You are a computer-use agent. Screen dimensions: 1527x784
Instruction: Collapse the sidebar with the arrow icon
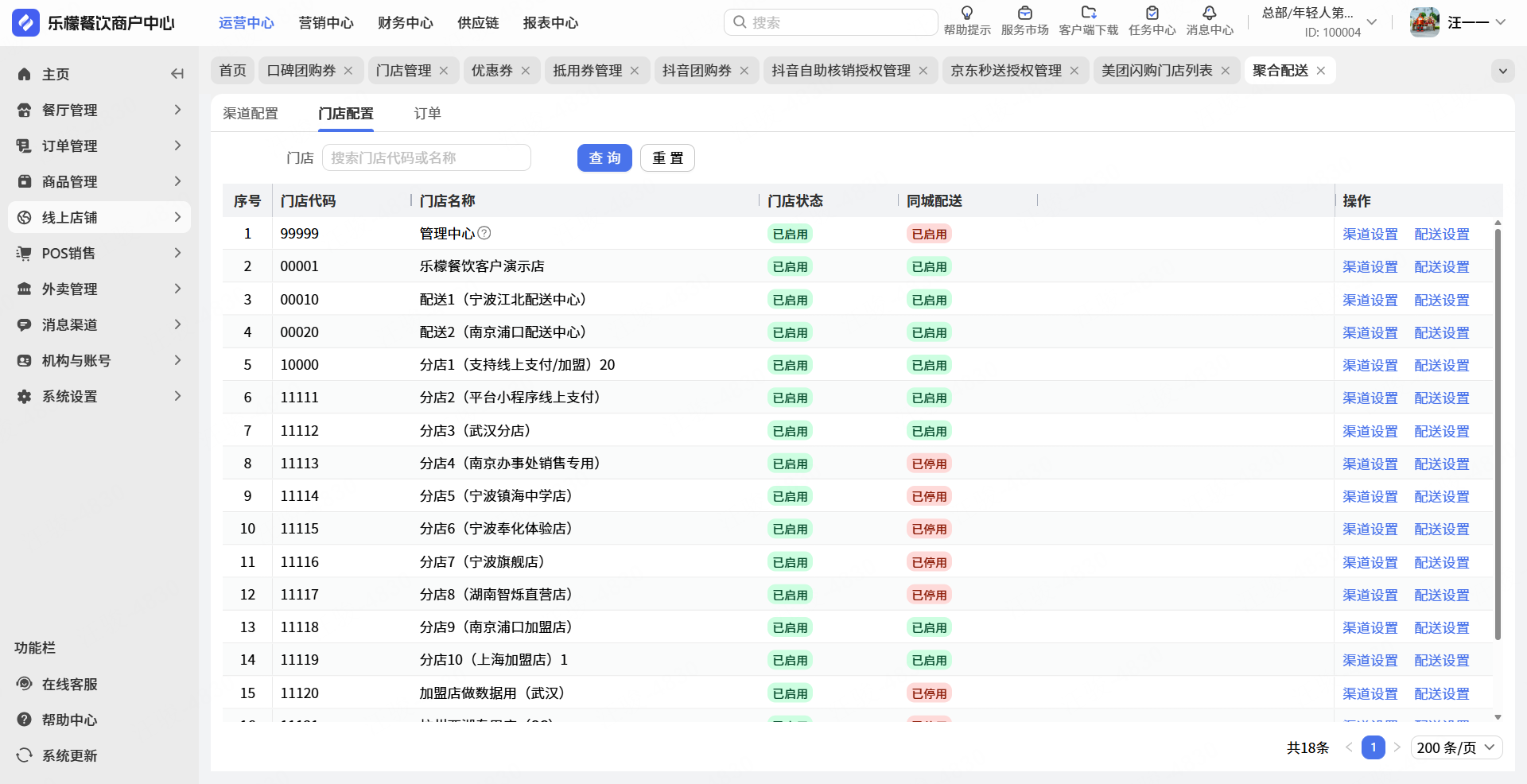click(177, 74)
